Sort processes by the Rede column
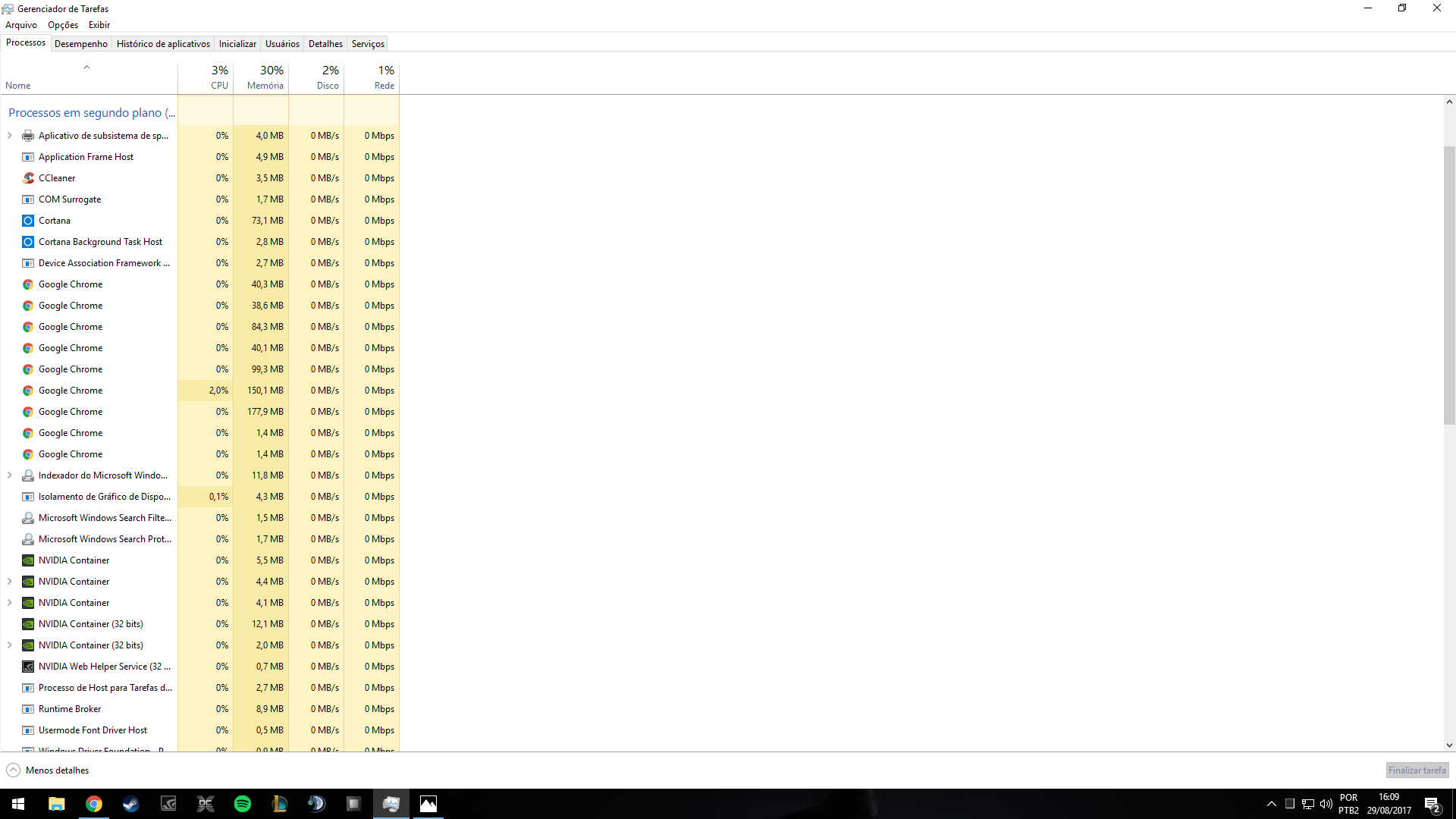 pos(372,77)
